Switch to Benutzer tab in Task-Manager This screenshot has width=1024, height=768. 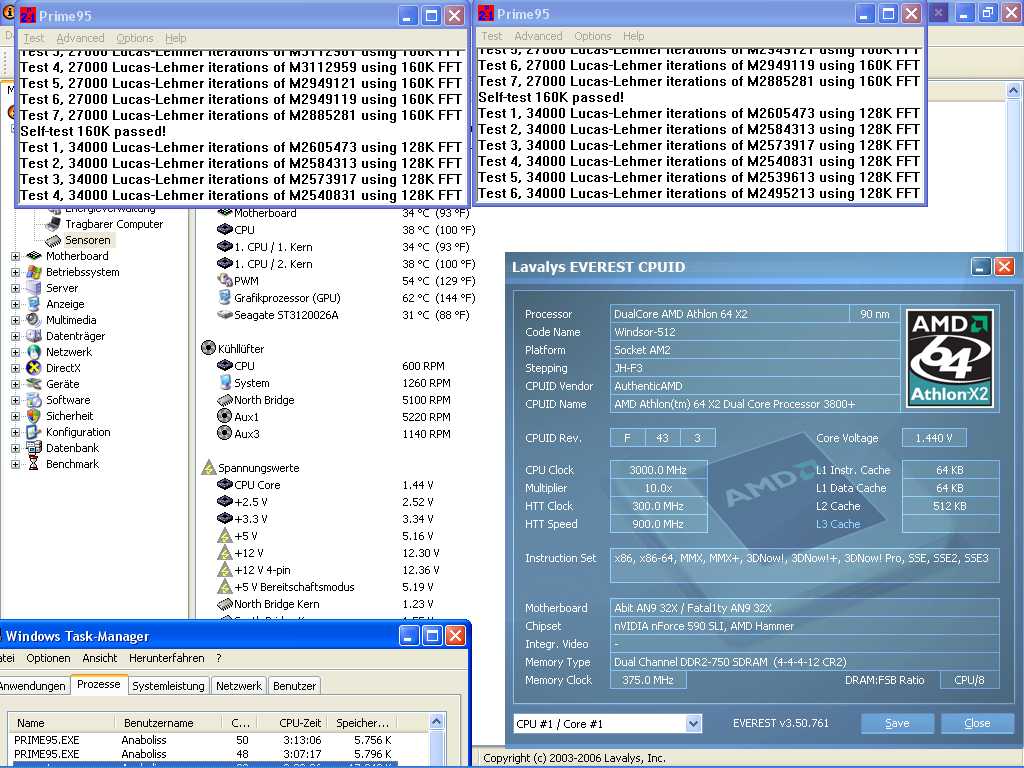(x=295, y=686)
